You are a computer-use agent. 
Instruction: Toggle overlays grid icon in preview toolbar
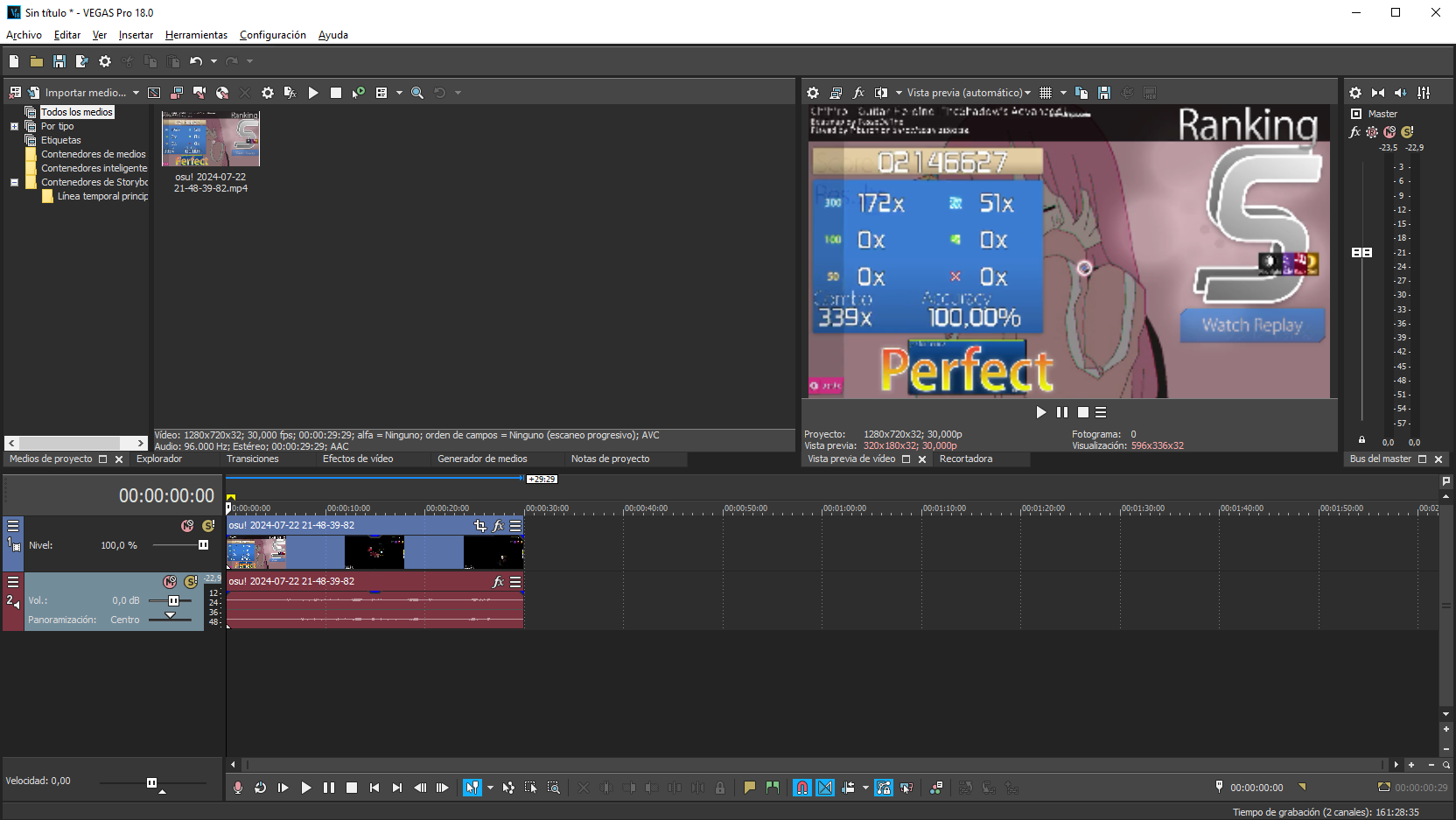pos(1046,93)
